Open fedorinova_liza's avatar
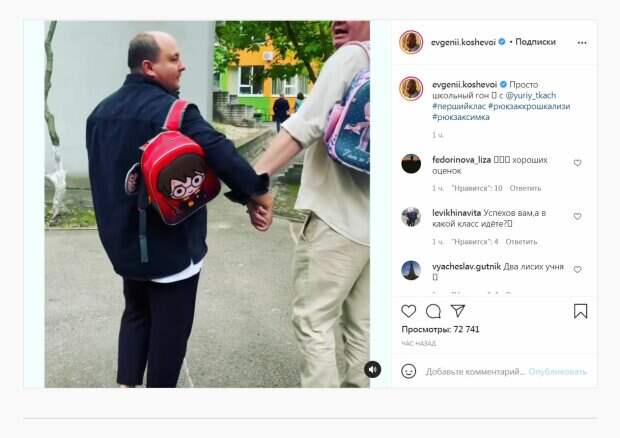This screenshot has width=620, height=438. click(x=411, y=164)
